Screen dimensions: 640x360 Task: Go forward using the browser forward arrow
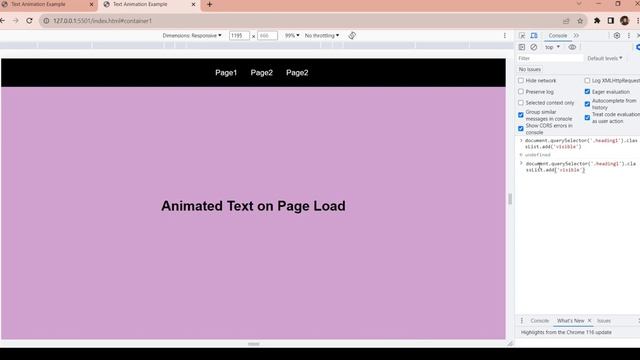click(x=16, y=20)
